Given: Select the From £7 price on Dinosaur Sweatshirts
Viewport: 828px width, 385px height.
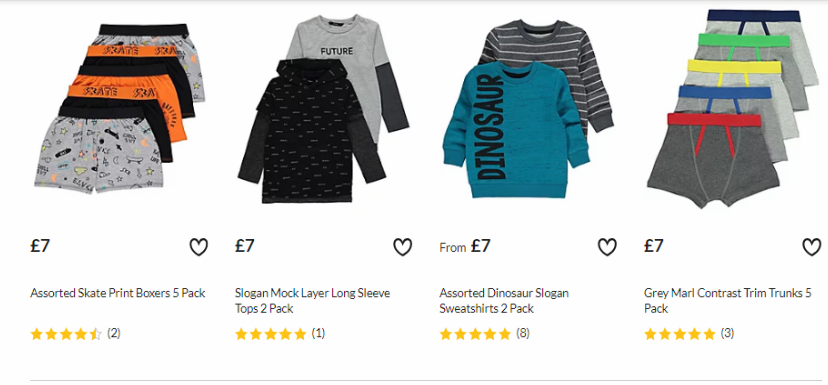Looking at the screenshot, I should pos(465,246).
